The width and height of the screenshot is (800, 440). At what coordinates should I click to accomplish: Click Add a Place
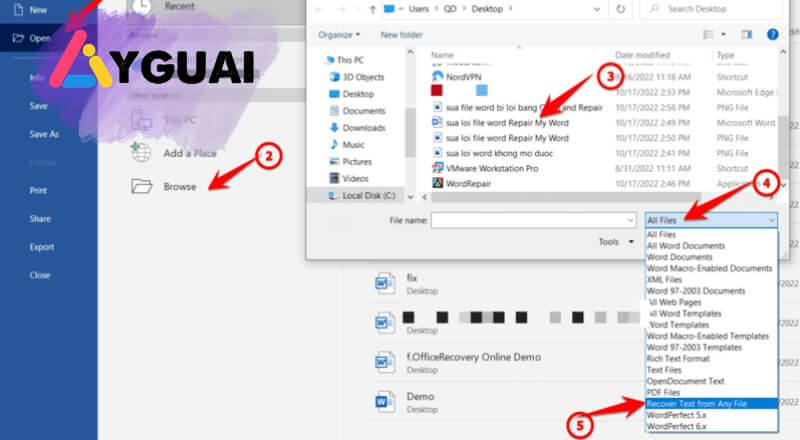(x=190, y=153)
